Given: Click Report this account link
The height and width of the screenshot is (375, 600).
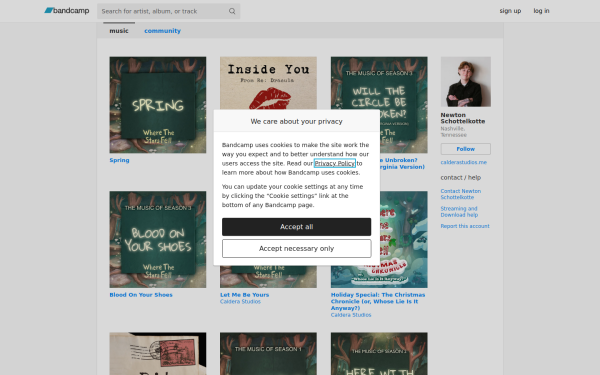Looking at the screenshot, I should coord(465,226).
